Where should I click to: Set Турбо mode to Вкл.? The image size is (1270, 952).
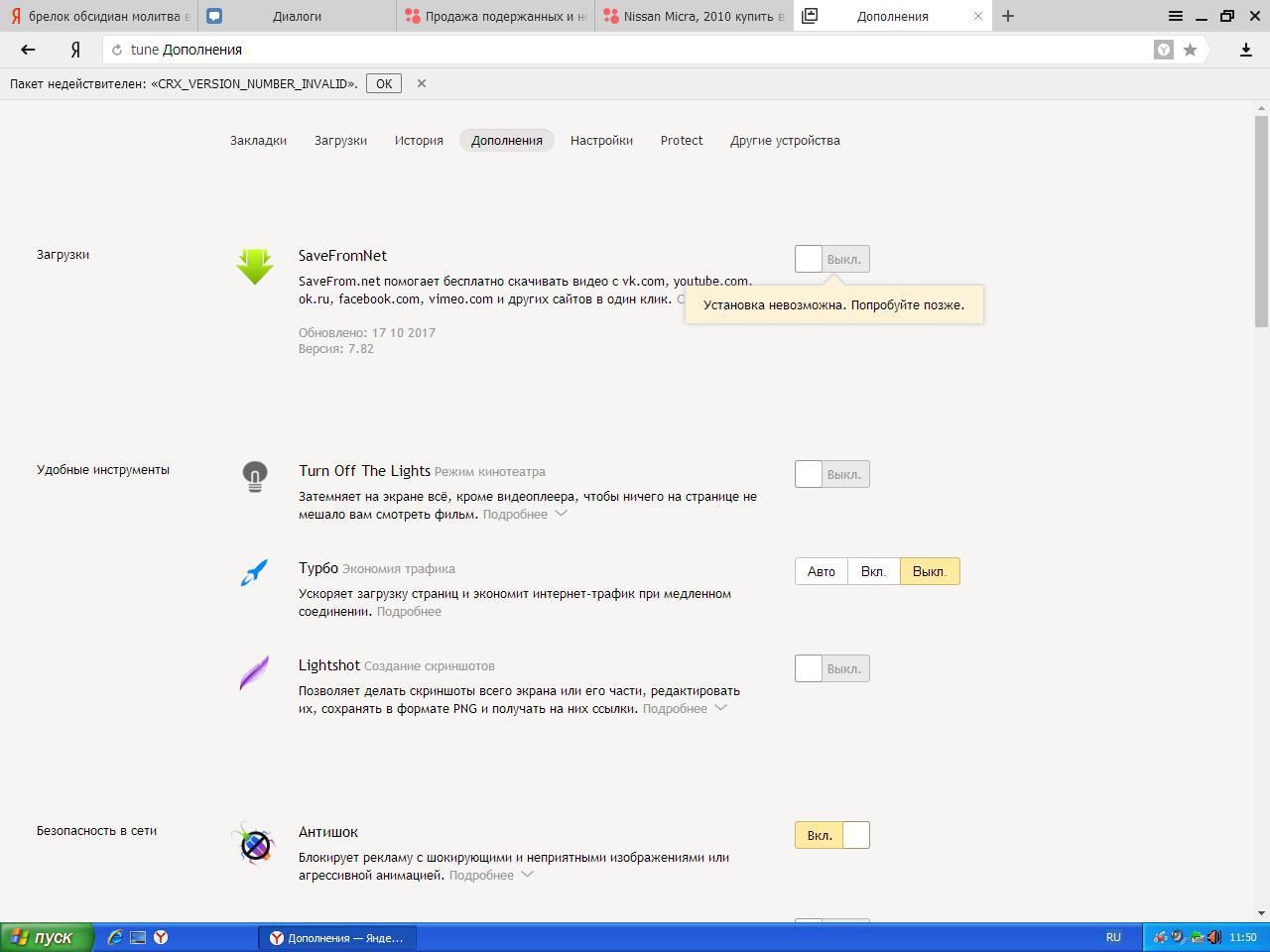[x=874, y=571]
